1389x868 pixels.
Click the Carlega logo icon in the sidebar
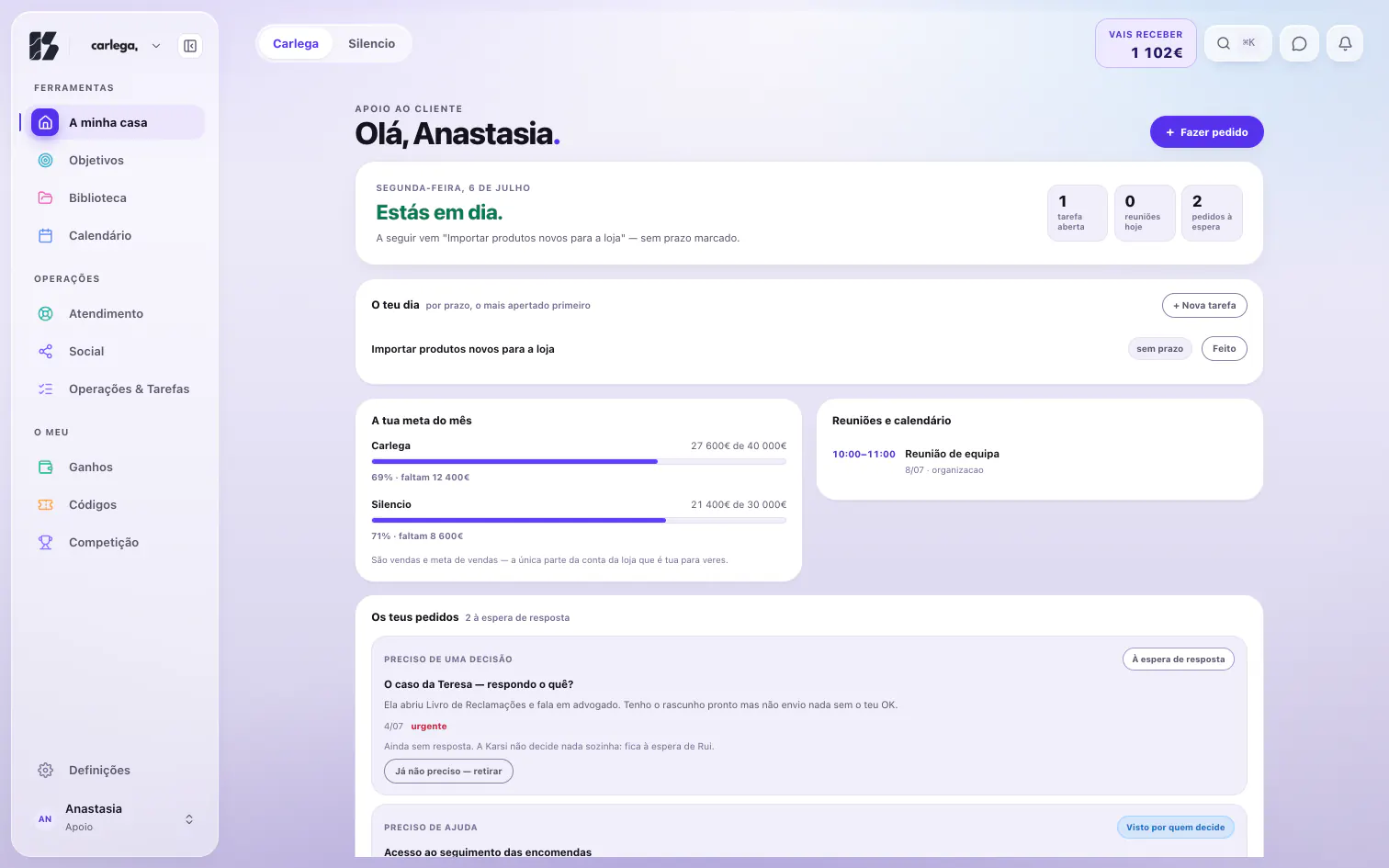(x=44, y=46)
